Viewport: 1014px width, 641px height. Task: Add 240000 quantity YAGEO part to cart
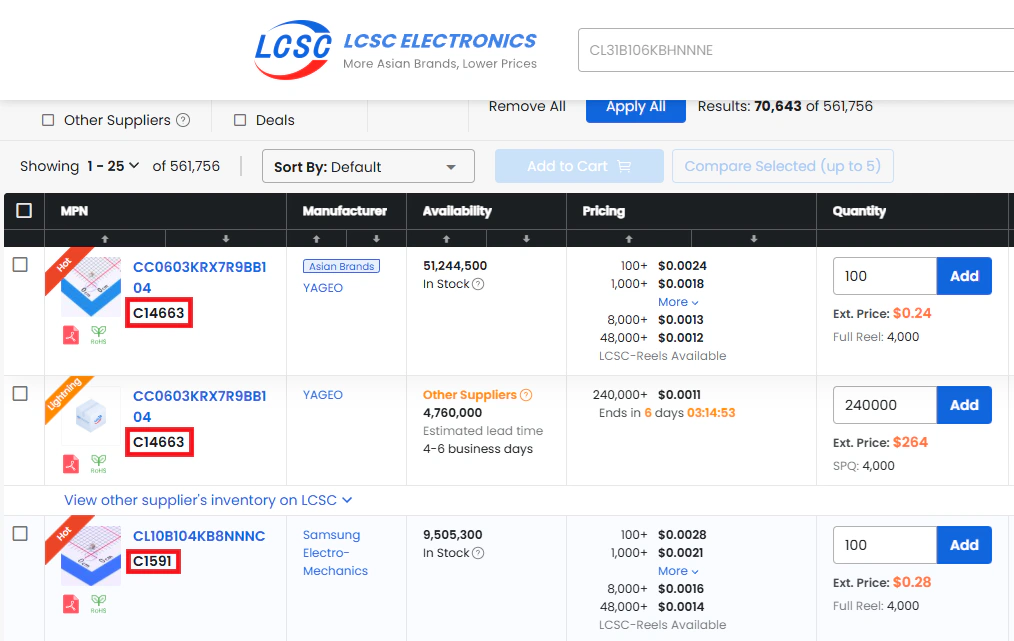[x=964, y=406]
